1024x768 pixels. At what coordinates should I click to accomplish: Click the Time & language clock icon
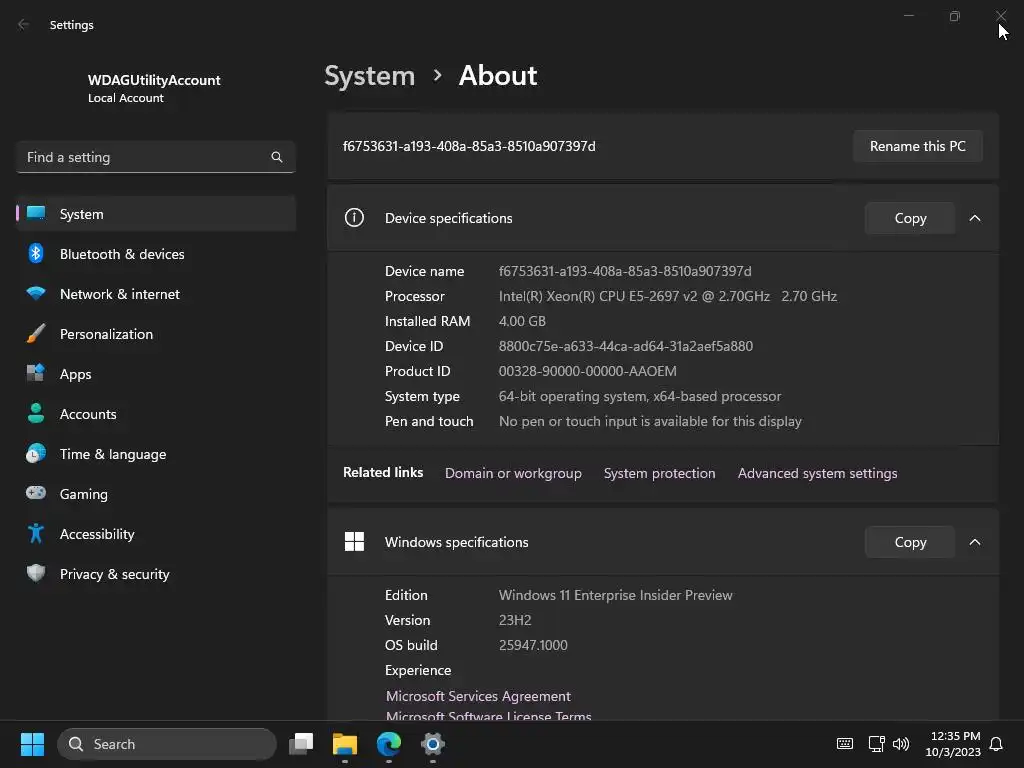coord(36,453)
